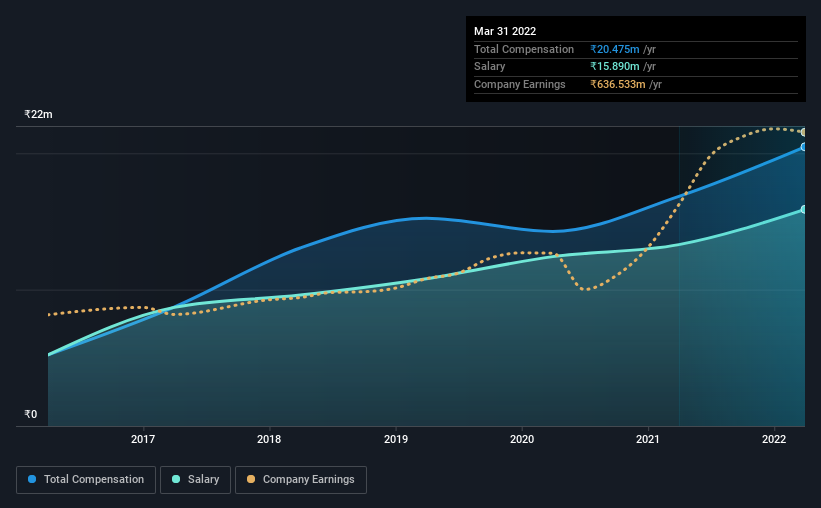Screen dimensions: 821x508
Task: Click the Mar 31 2022 tooltip date
Action: coord(505,31)
